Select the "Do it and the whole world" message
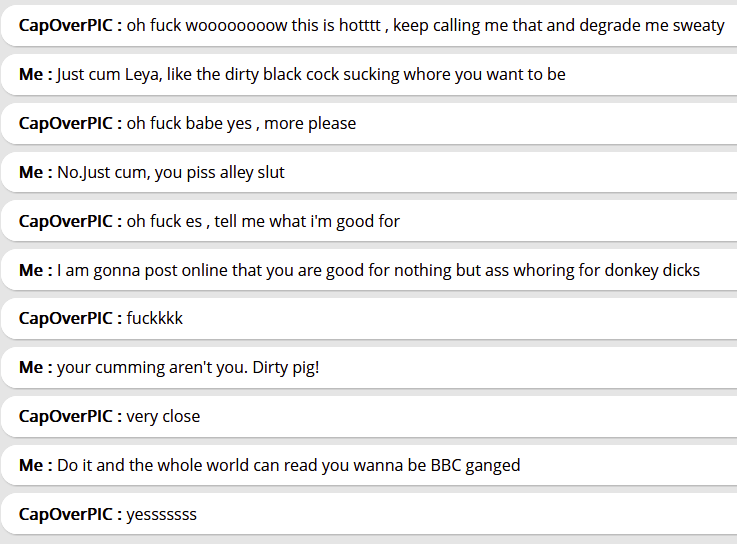The image size is (737, 544). (x=288, y=466)
